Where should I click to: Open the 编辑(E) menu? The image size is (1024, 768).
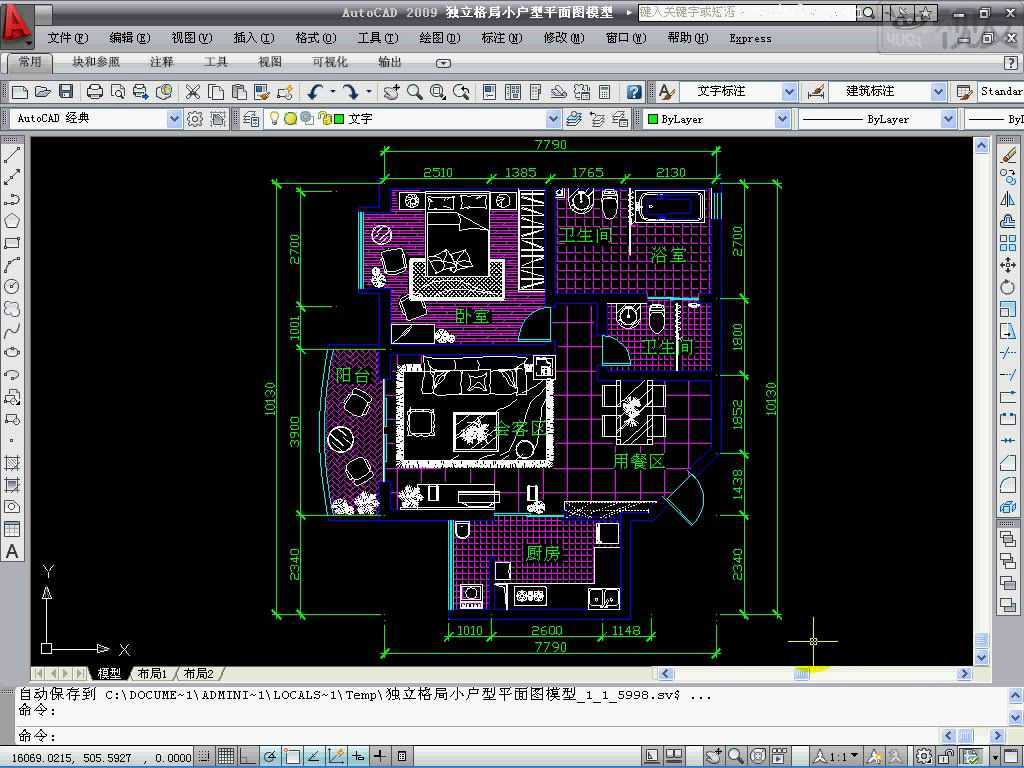pos(129,38)
